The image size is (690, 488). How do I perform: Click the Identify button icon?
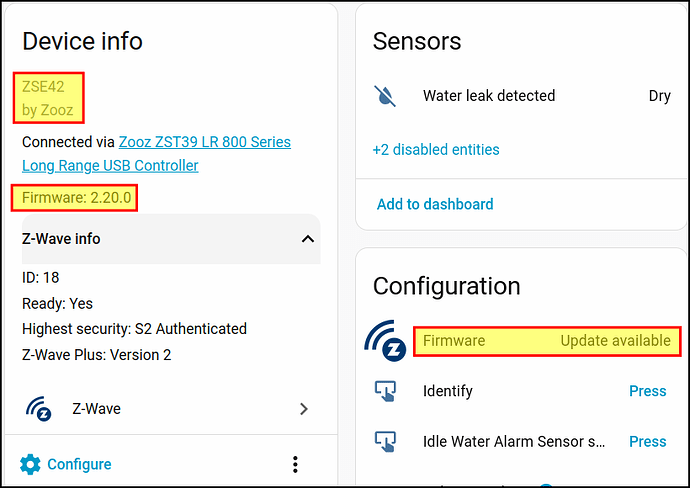coord(385,391)
